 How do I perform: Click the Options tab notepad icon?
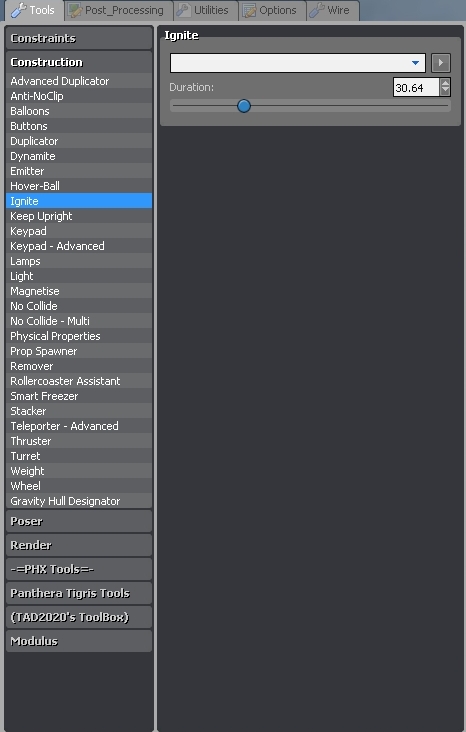tap(249, 10)
